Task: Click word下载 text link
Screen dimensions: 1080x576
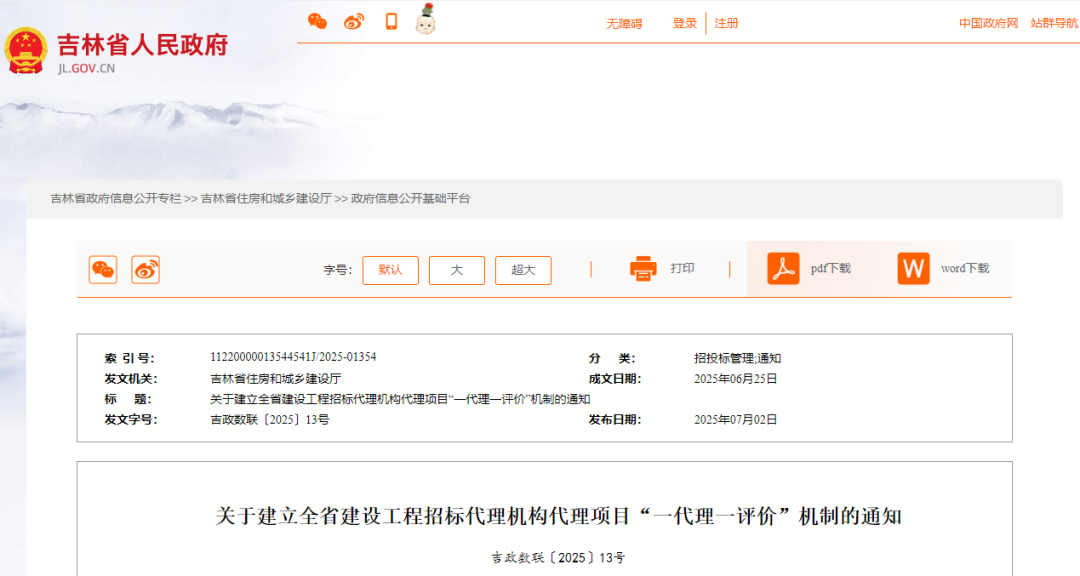Action: [965, 268]
